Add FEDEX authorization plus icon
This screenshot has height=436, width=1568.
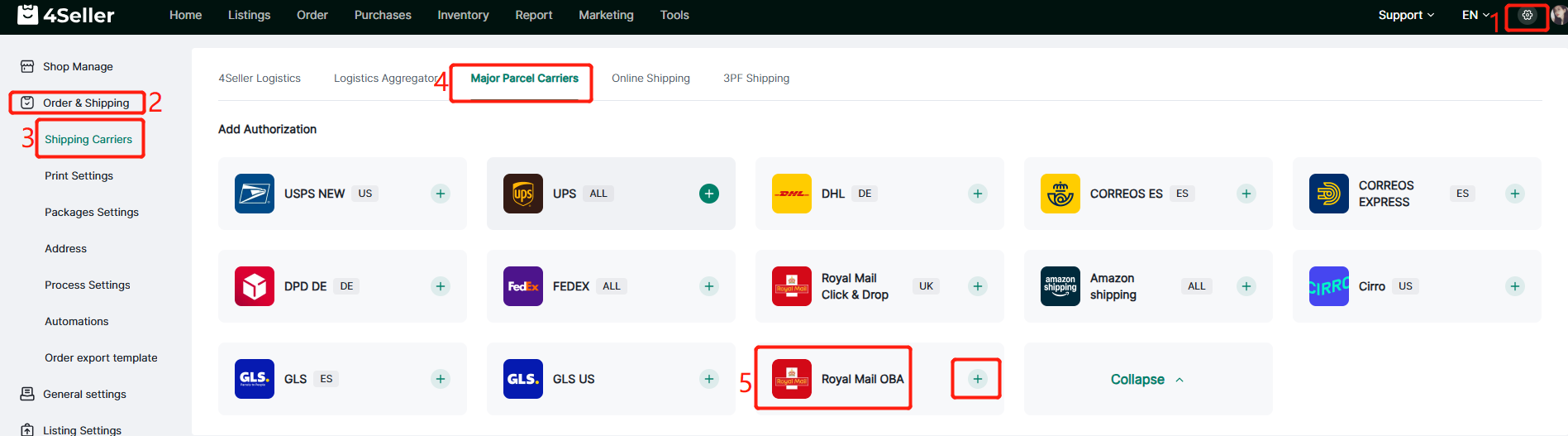coord(708,286)
